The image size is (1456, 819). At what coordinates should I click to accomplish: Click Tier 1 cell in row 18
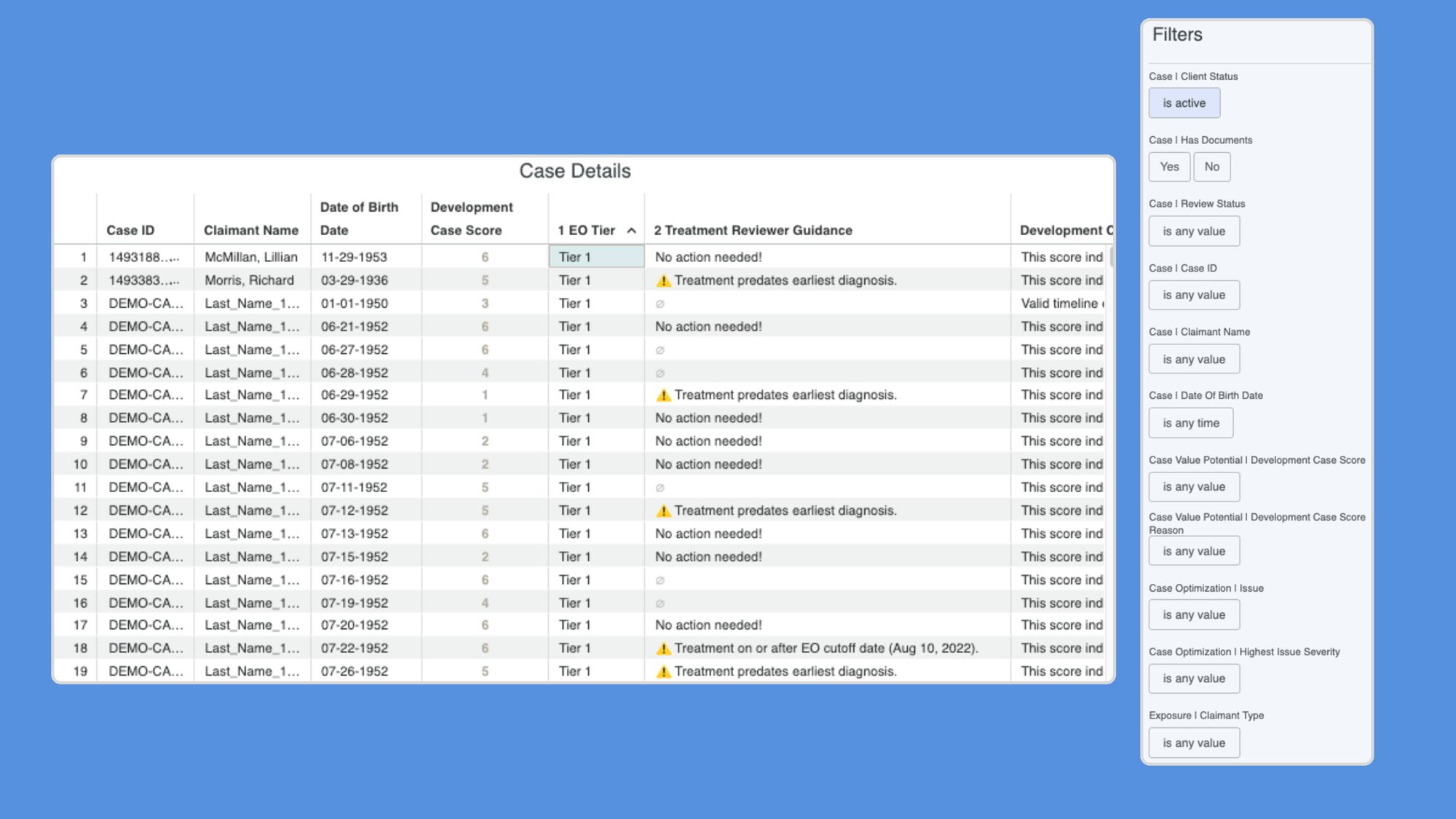pos(574,649)
